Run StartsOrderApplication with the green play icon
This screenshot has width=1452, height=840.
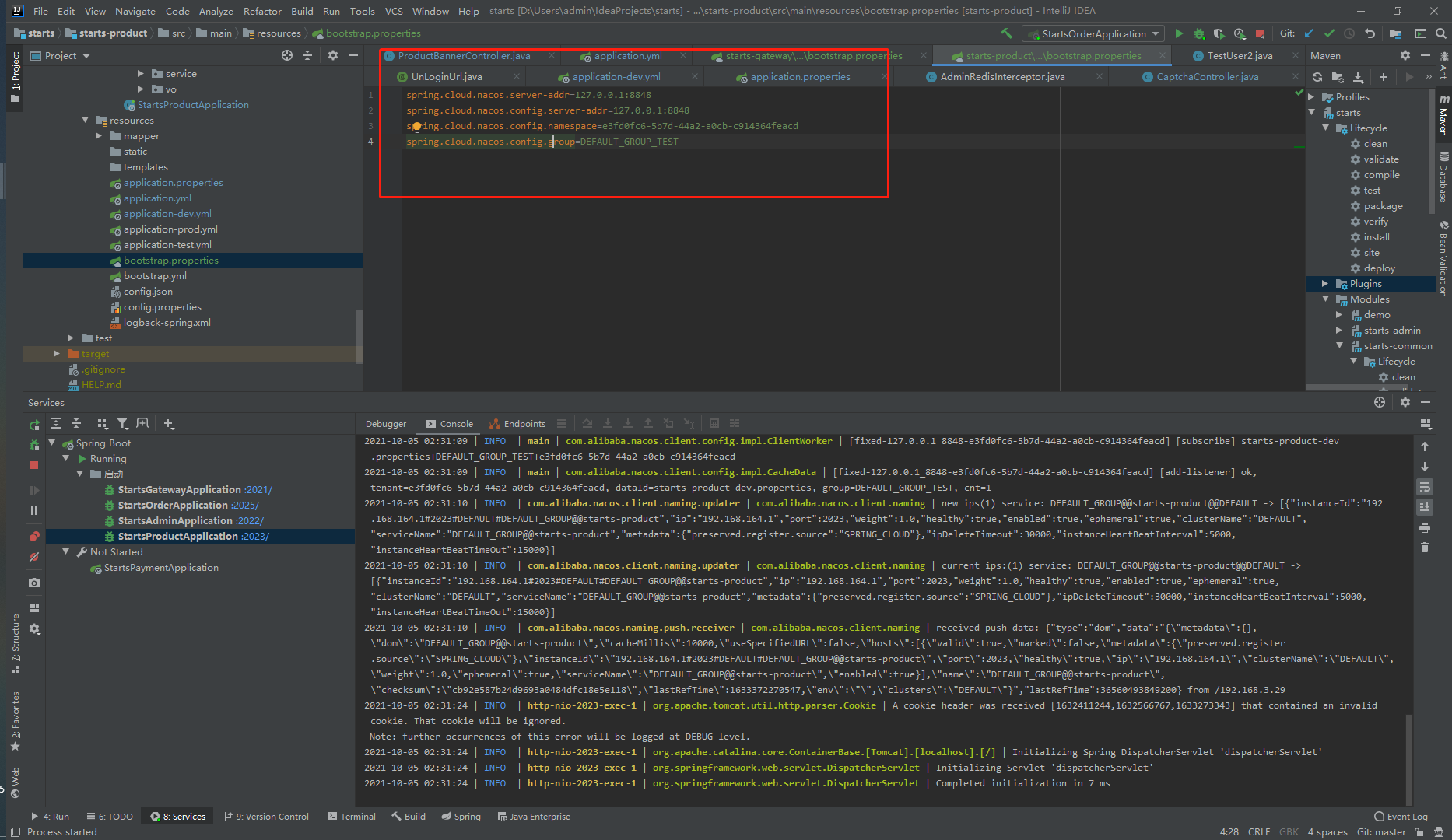(x=1179, y=33)
